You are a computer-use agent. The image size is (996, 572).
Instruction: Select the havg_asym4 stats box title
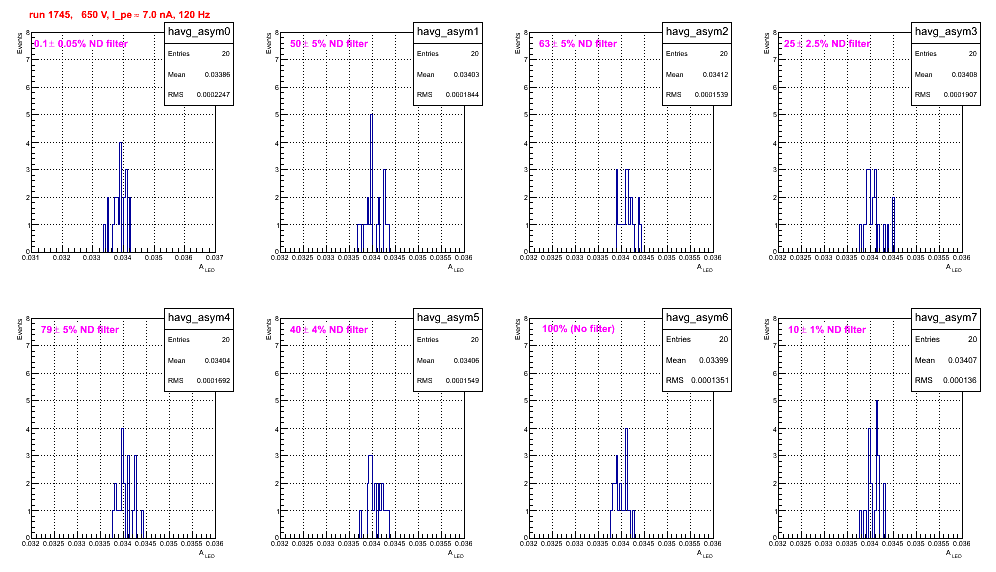point(199,318)
